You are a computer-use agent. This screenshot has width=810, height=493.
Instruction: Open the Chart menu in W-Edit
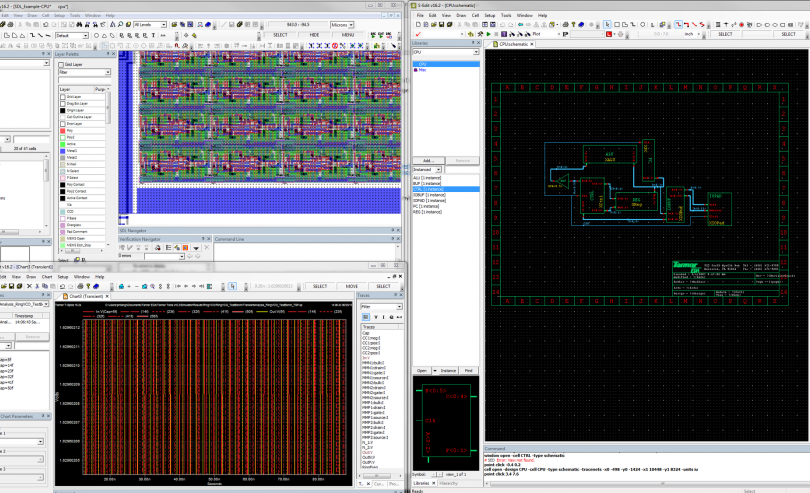click(x=46, y=277)
